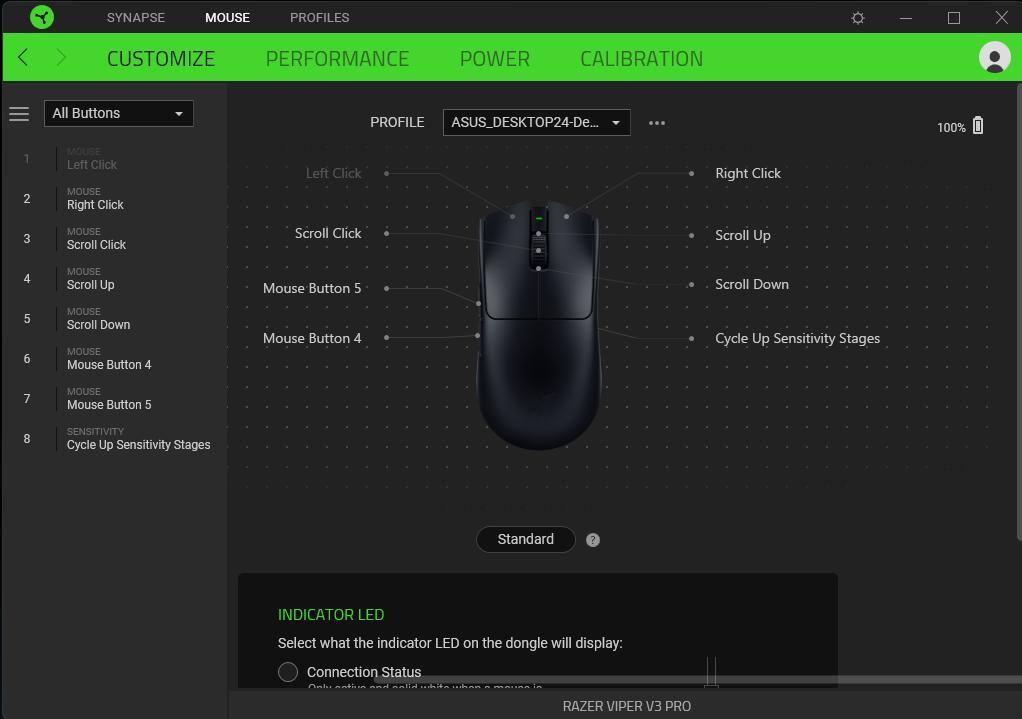Go back with the left arrow icon

tap(23, 58)
